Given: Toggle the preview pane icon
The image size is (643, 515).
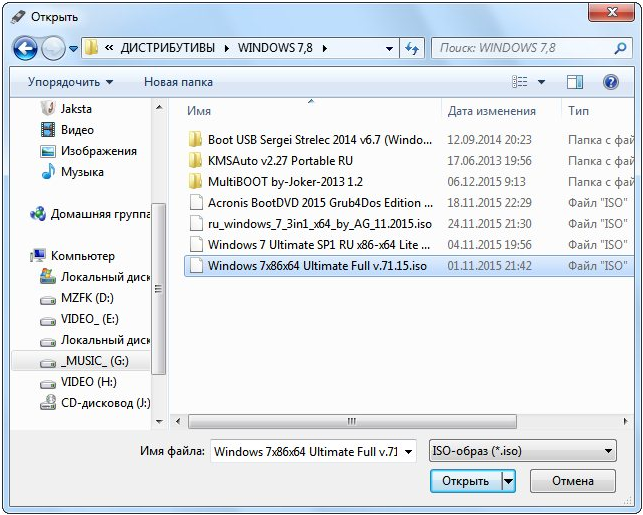Looking at the screenshot, I should [575, 82].
